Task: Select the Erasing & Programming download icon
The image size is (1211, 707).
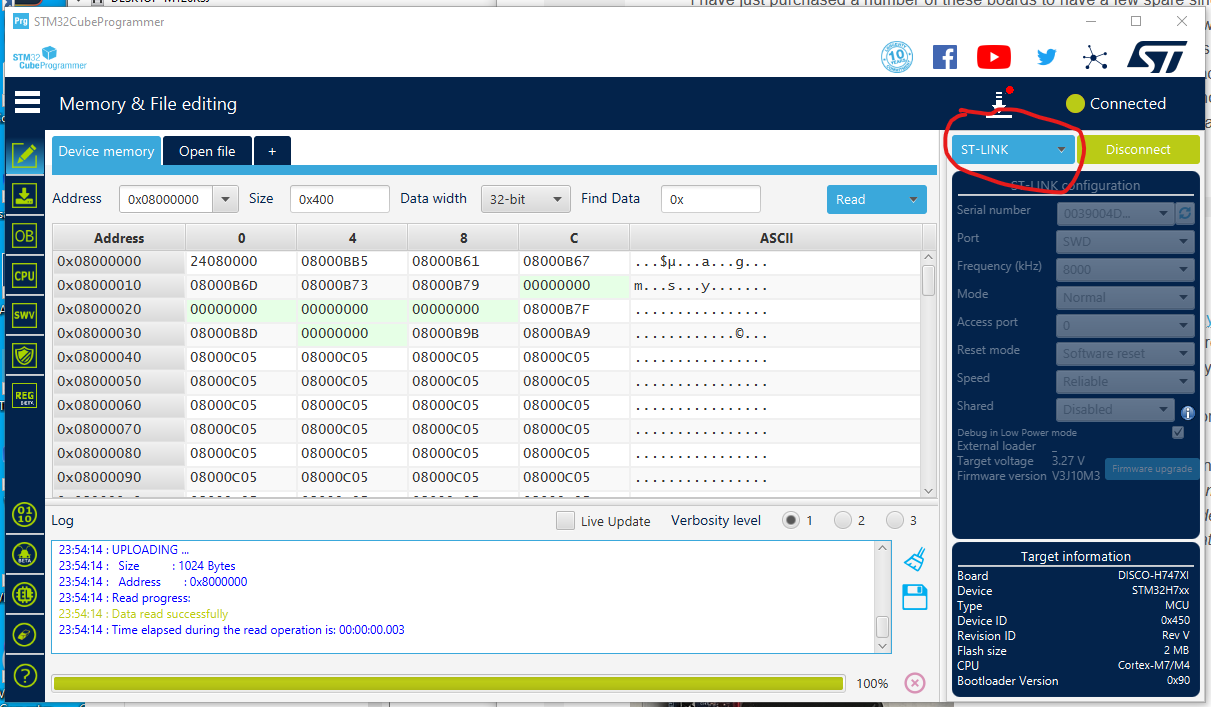Action: click(25, 196)
